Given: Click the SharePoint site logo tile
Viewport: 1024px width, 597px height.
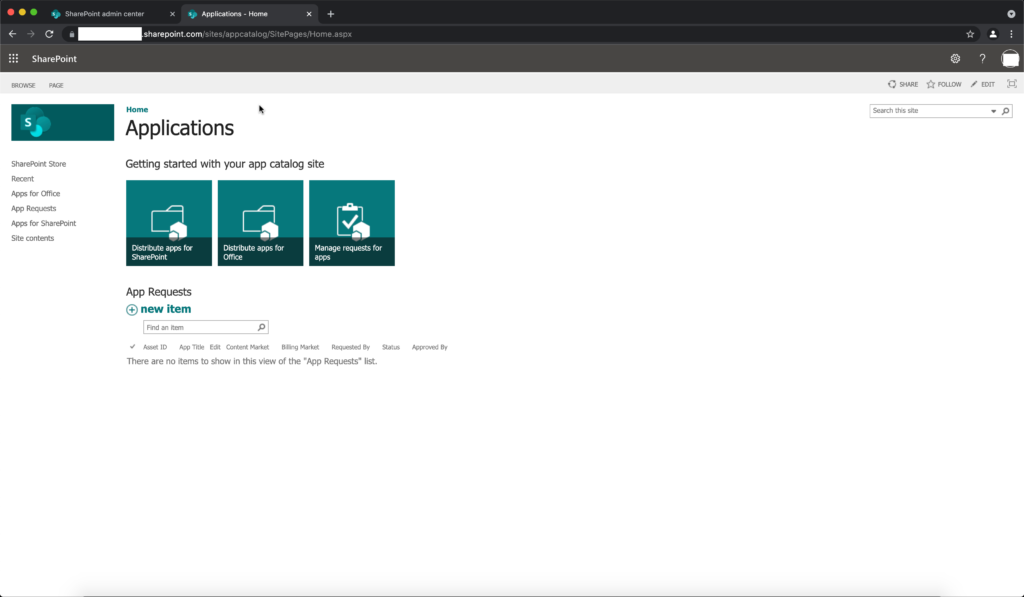Looking at the screenshot, I should pyautogui.click(x=63, y=122).
